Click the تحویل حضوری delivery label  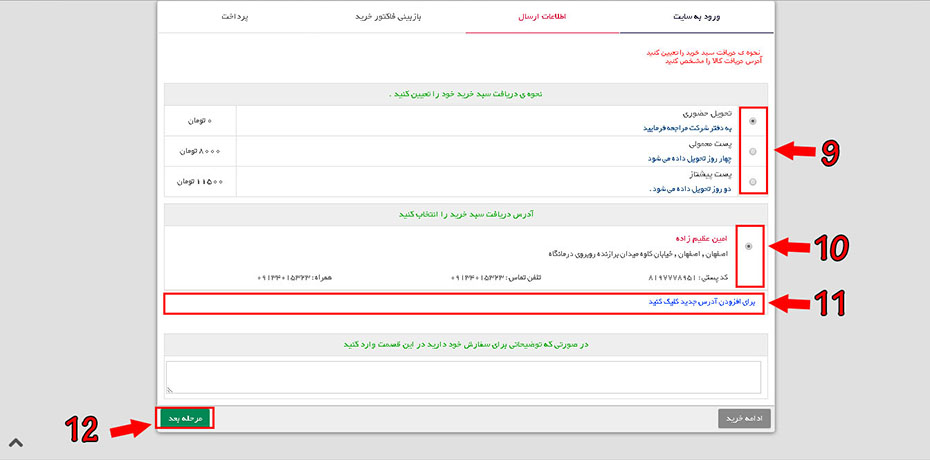(x=711, y=115)
